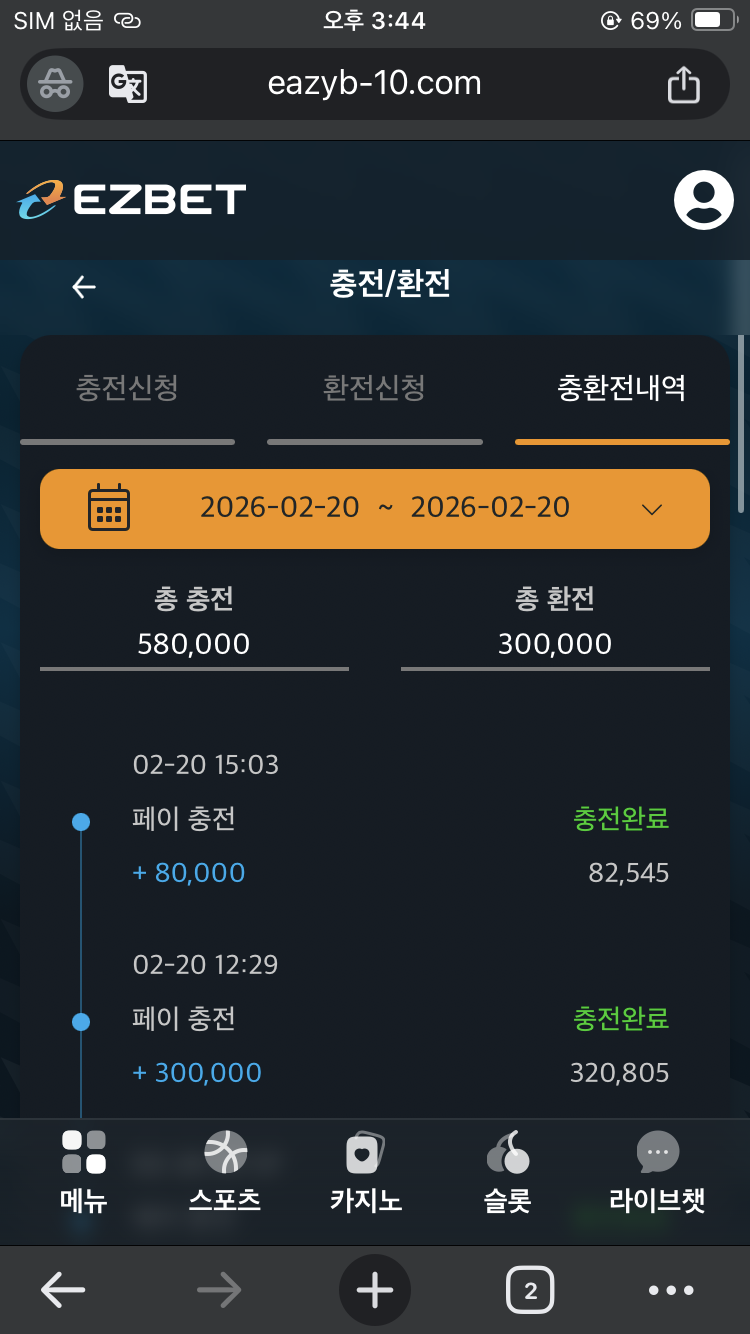Tap the incognito mode icon
Viewport: 750px width, 1334px height.
(55, 84)
